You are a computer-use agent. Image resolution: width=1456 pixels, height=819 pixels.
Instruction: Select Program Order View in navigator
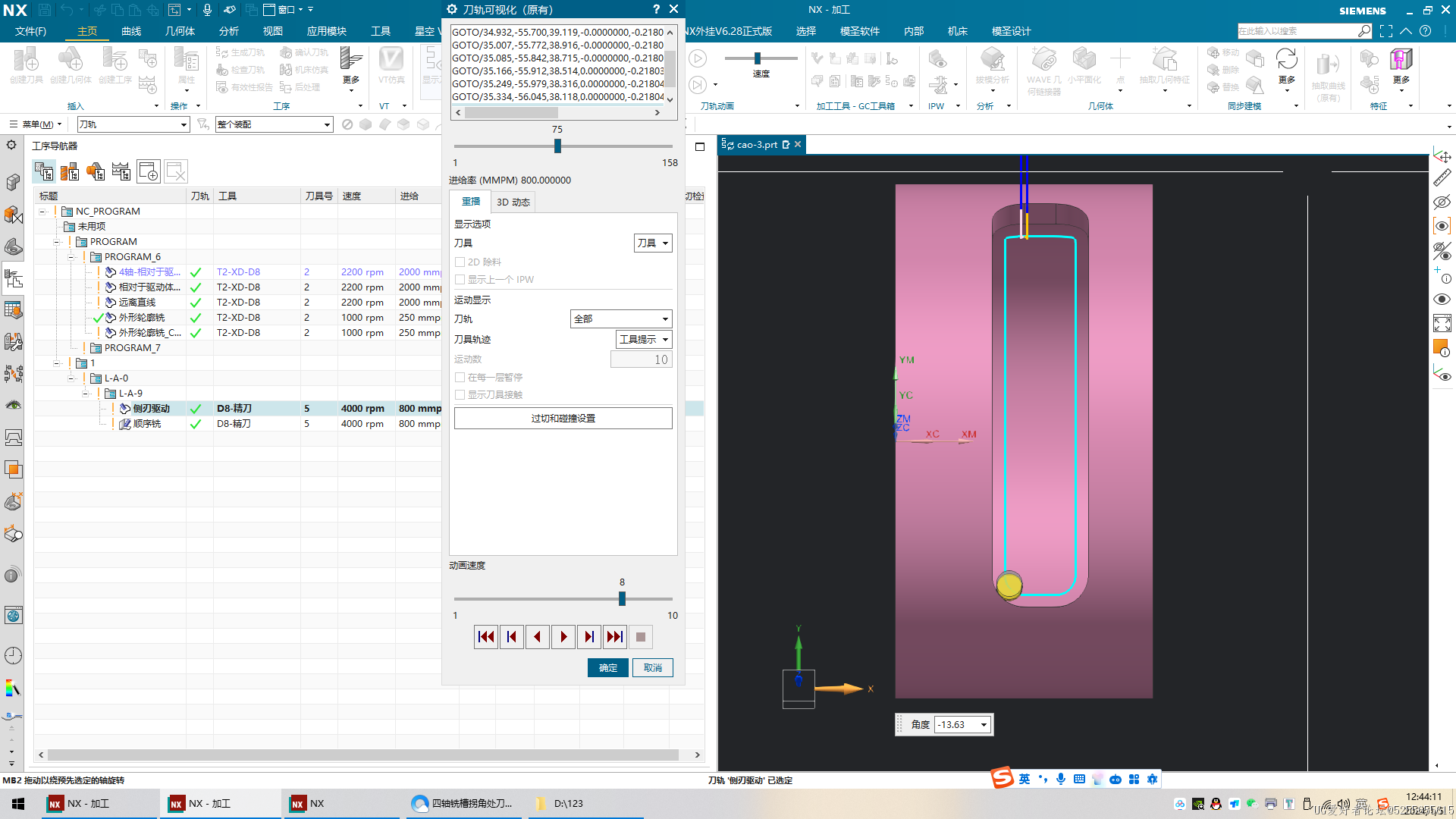44,171
